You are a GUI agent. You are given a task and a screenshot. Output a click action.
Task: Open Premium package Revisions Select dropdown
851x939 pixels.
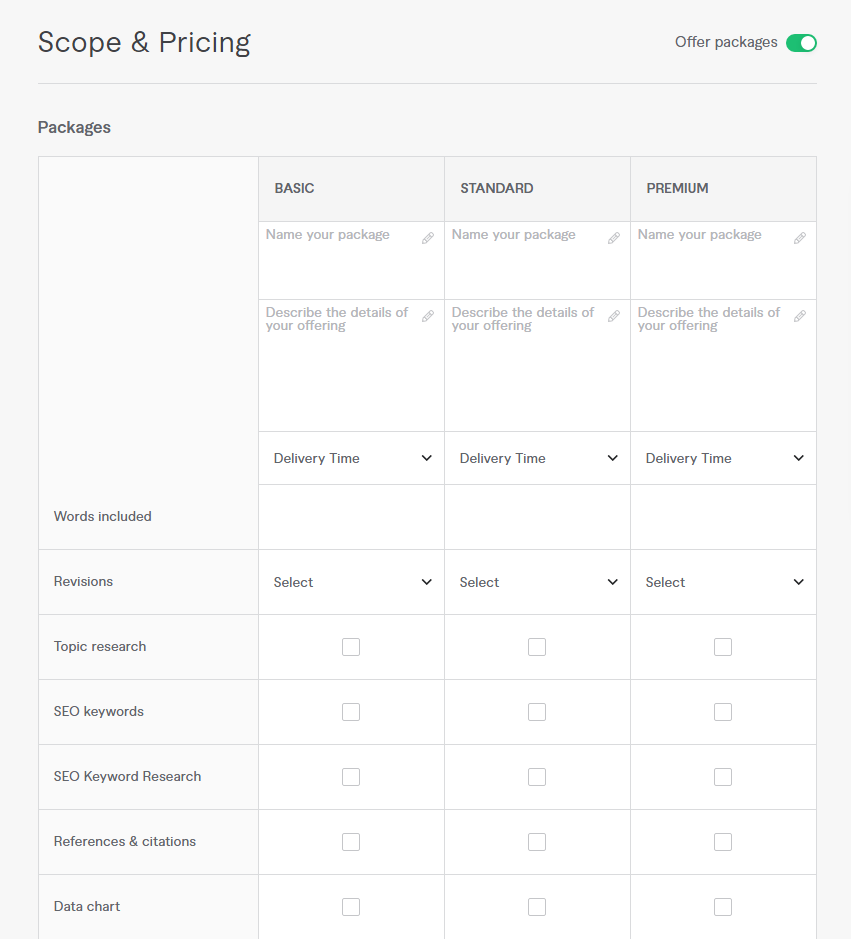point(724,582)
